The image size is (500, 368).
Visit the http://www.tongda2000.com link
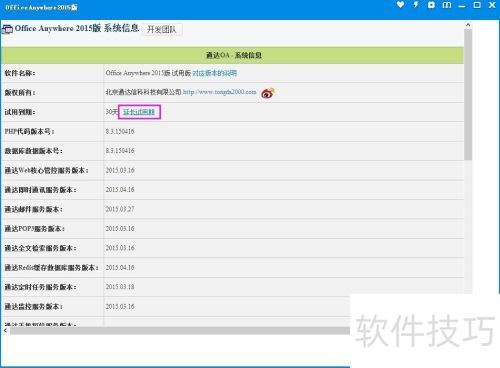click(x=219, y=92)
